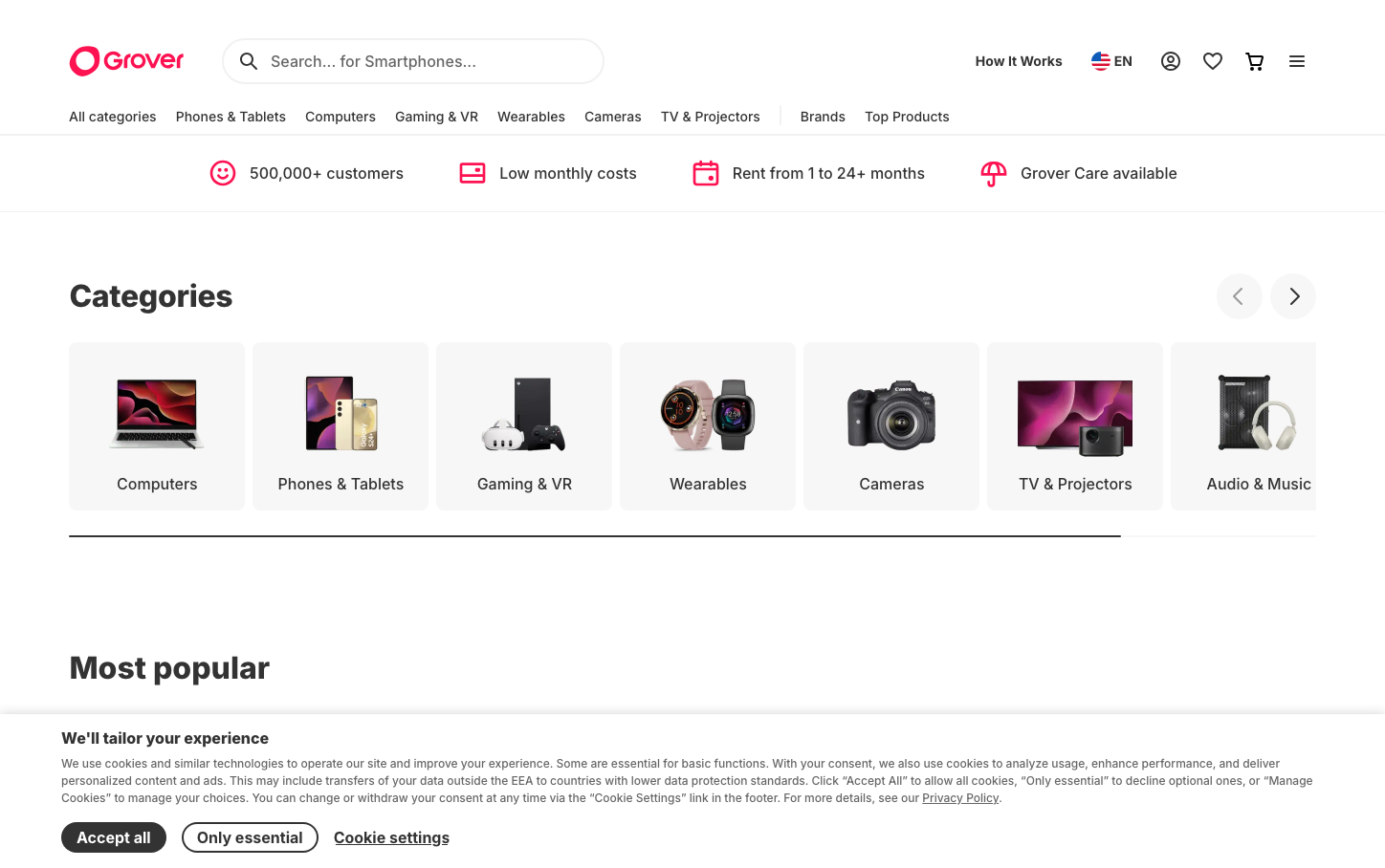Viewport: 1385px width, 868px height.
Task: Follow the Privacy Policy link
Action: click(x=959, y=798)
